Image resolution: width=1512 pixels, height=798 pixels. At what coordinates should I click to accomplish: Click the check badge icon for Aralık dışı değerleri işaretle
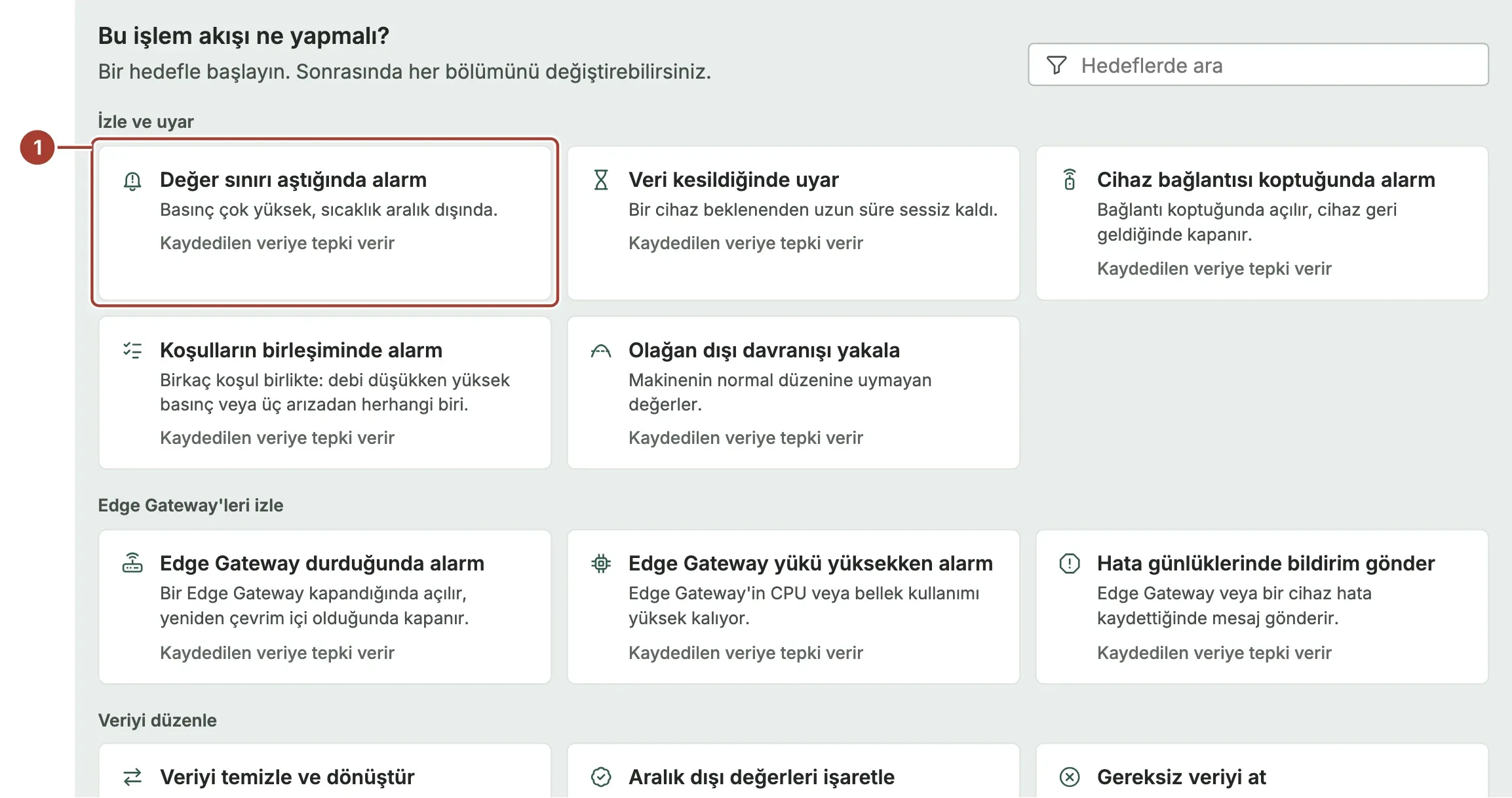(601, 777)
